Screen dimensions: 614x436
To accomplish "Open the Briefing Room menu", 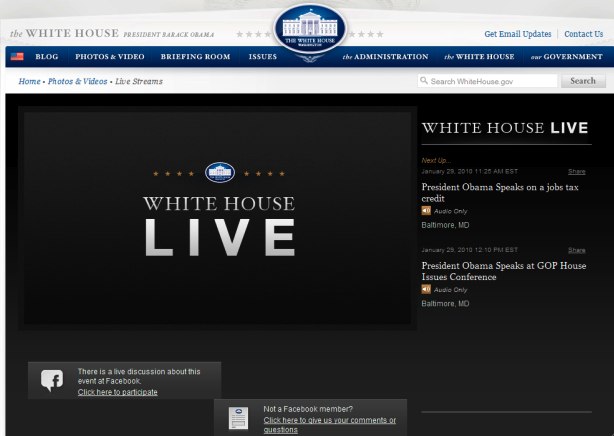I will pos(195,56).
